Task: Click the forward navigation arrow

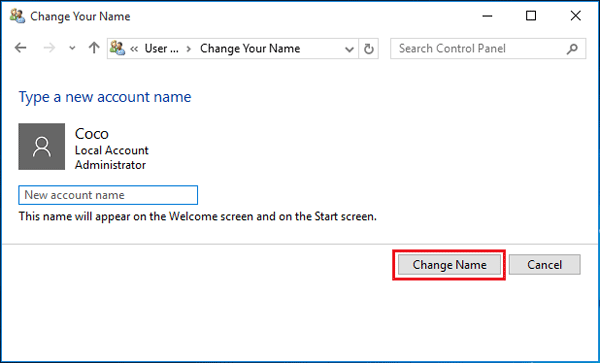Action: click(x=49, y=48)
